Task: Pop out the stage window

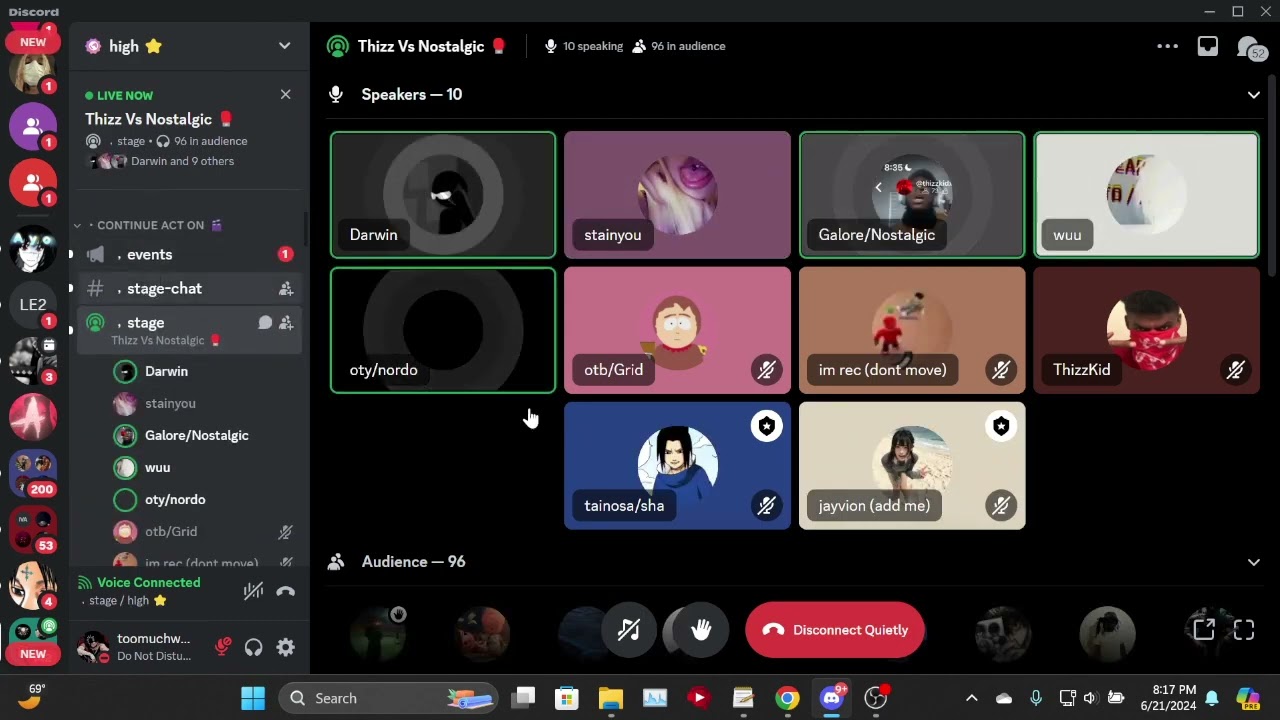Action: pyautogui.click(x=1204, y=630)
